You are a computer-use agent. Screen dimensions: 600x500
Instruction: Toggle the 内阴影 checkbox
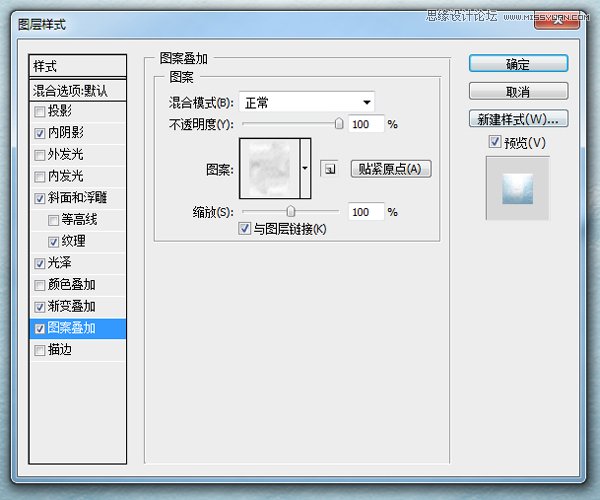pos(40,133)
